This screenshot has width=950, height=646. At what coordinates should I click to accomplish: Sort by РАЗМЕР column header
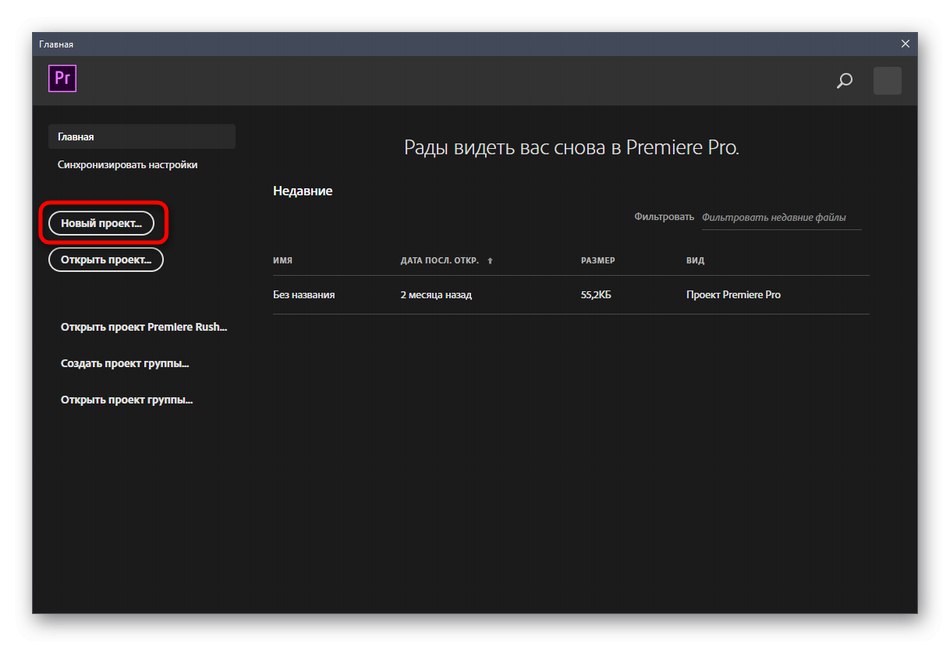click(x=597, y=260)
